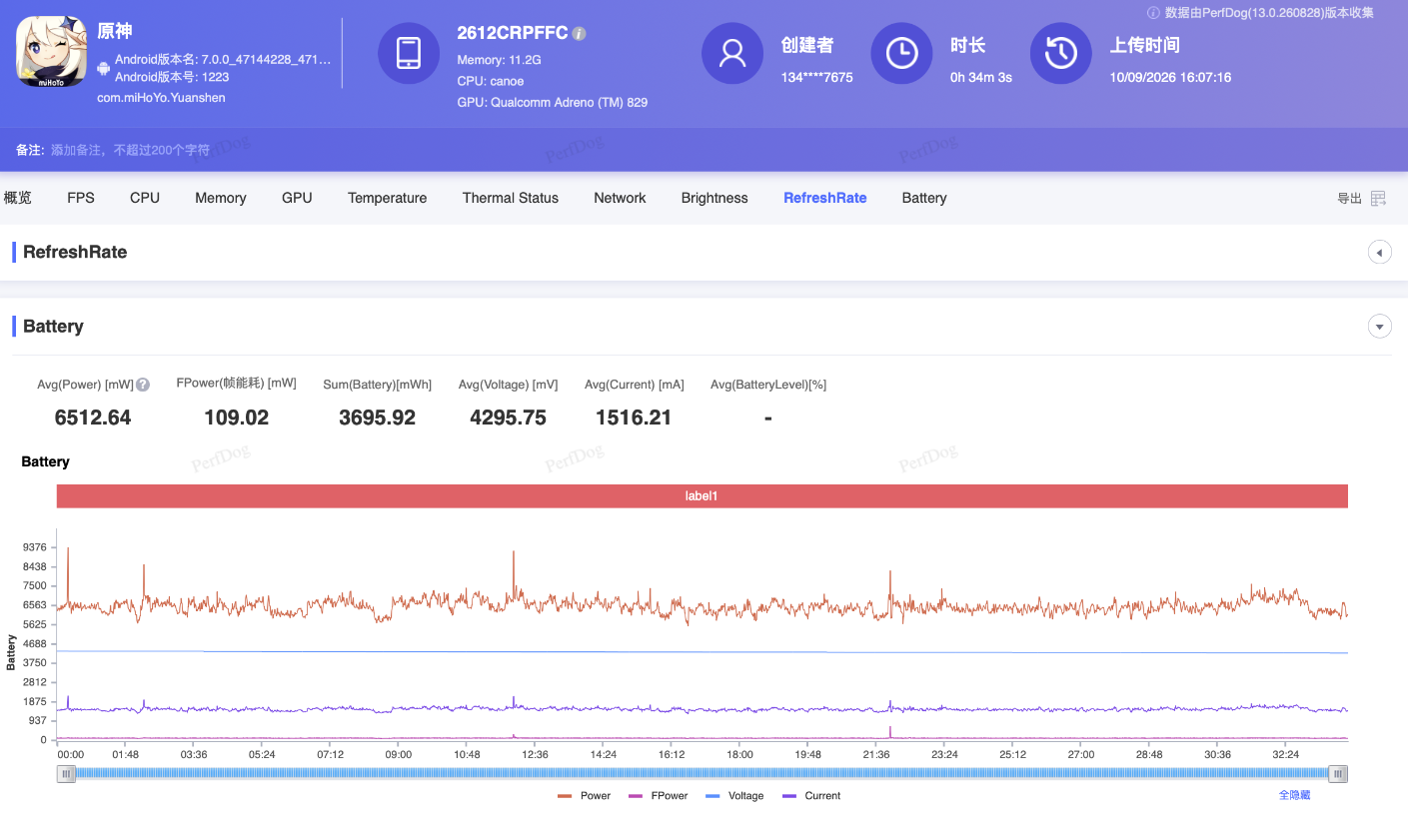Click the upload time history icon
1408x840 pixels.
(1060, 53)
